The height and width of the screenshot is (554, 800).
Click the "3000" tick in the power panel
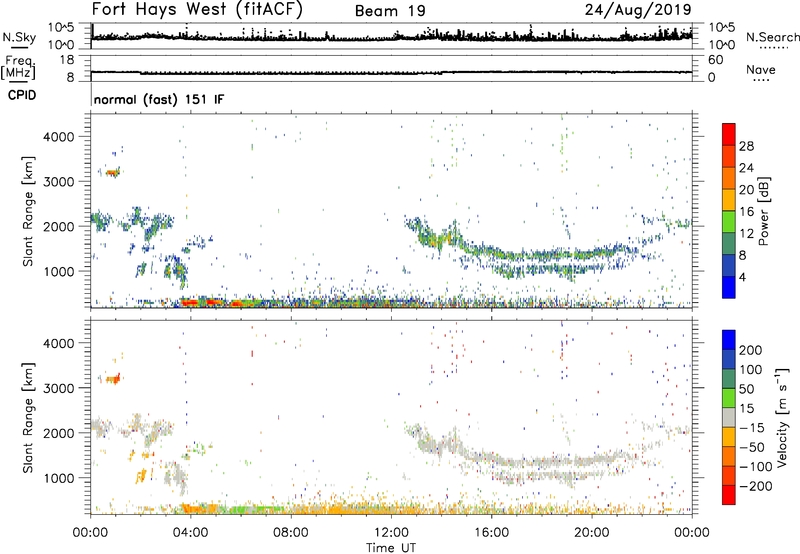pos(59,182)
